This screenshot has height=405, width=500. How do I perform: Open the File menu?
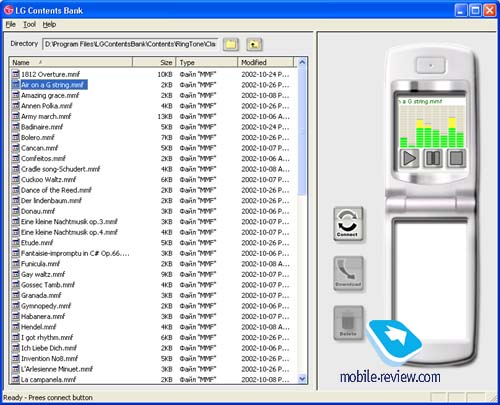point(10,24)
